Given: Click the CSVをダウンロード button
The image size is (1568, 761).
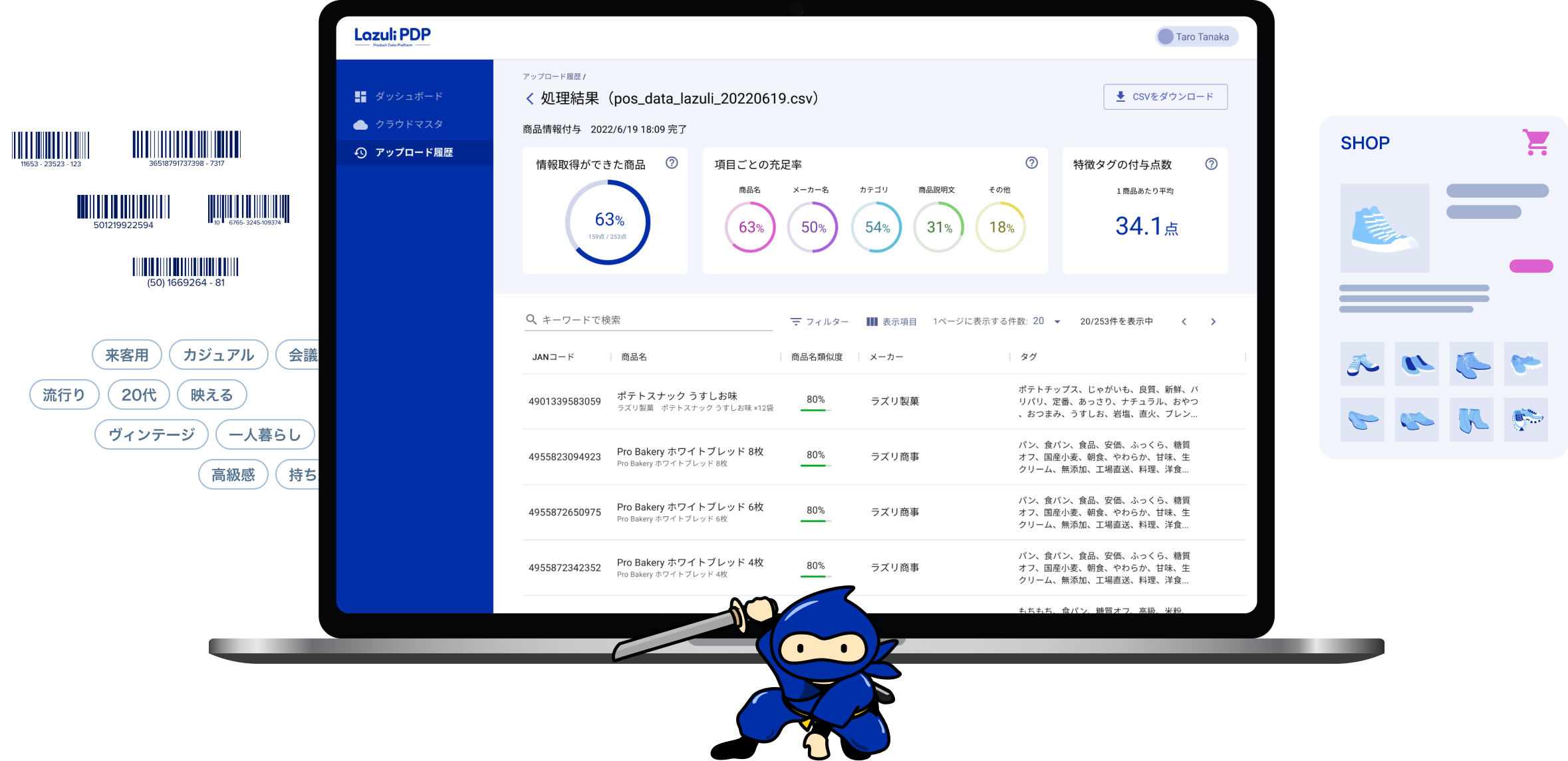Looking at the screenshot, I should [x=1165, y=96].
